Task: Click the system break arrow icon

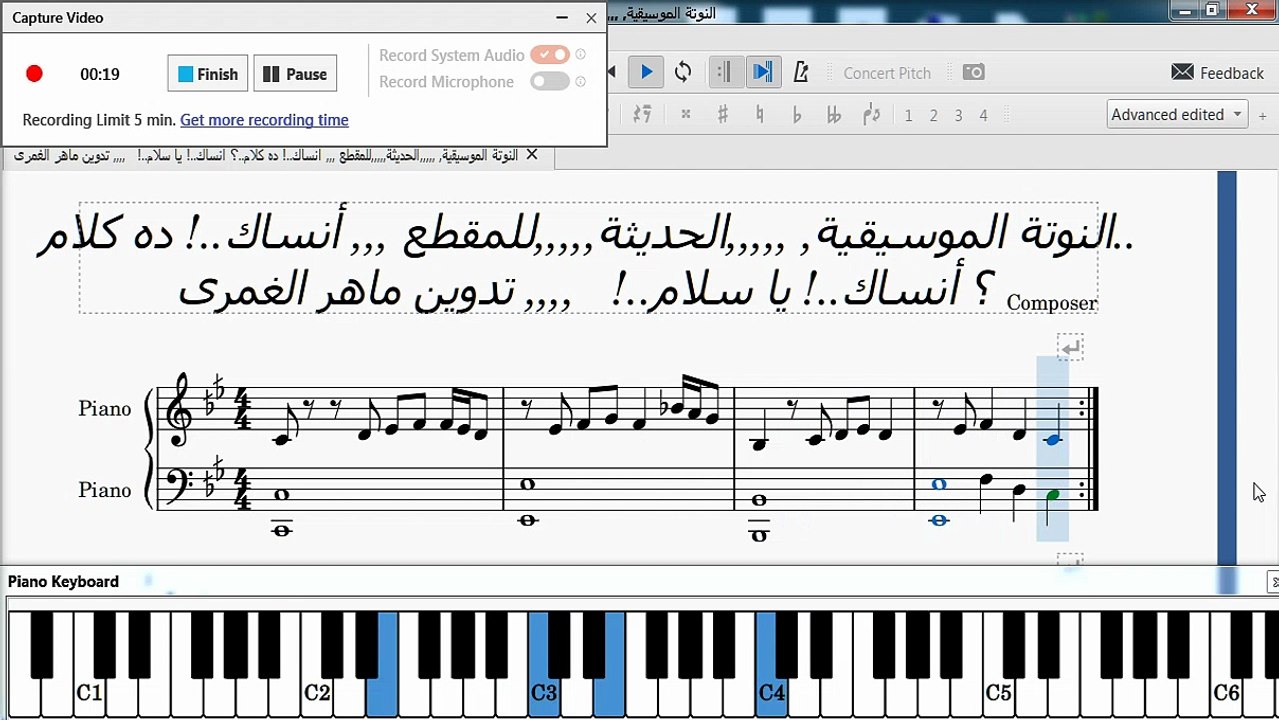Action: (x=1070, y=347)
